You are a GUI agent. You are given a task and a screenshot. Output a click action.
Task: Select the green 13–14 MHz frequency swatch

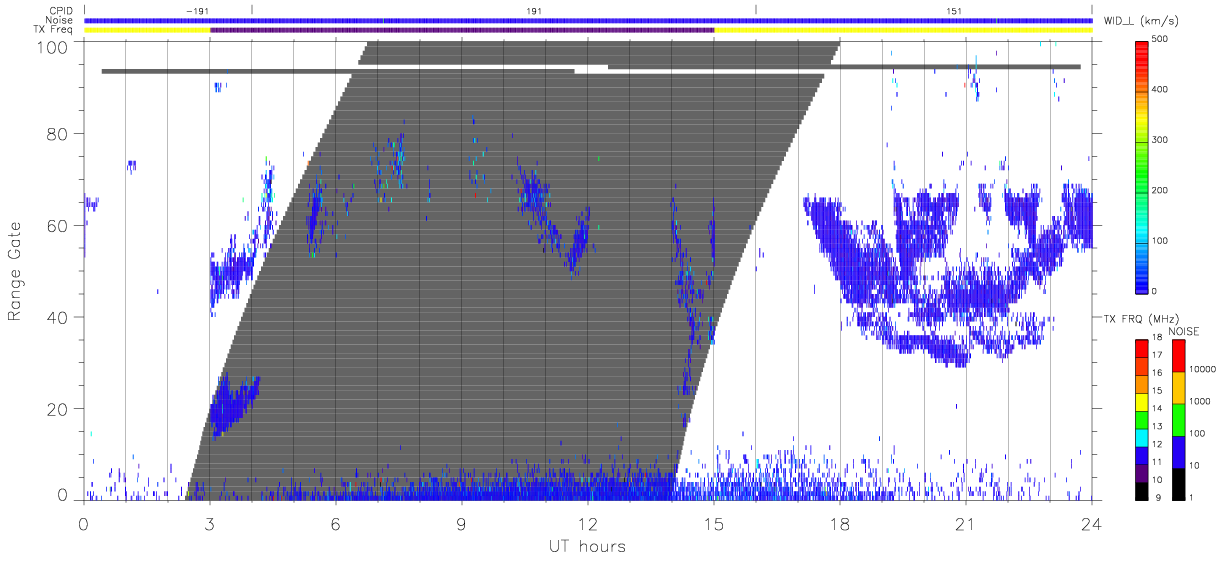tap(1141, 419)
